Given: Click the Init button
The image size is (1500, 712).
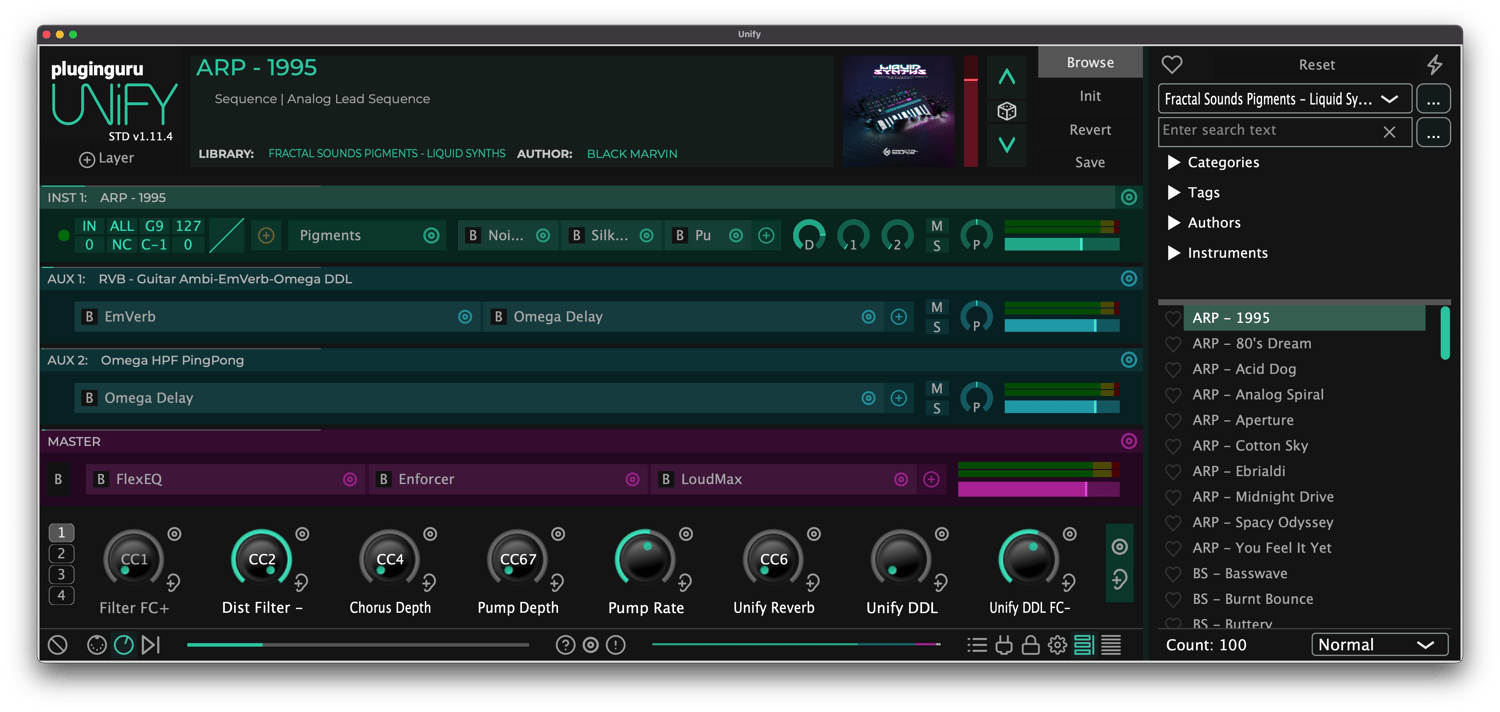Looking at the screenshot, I should [x=1090, y=96].
